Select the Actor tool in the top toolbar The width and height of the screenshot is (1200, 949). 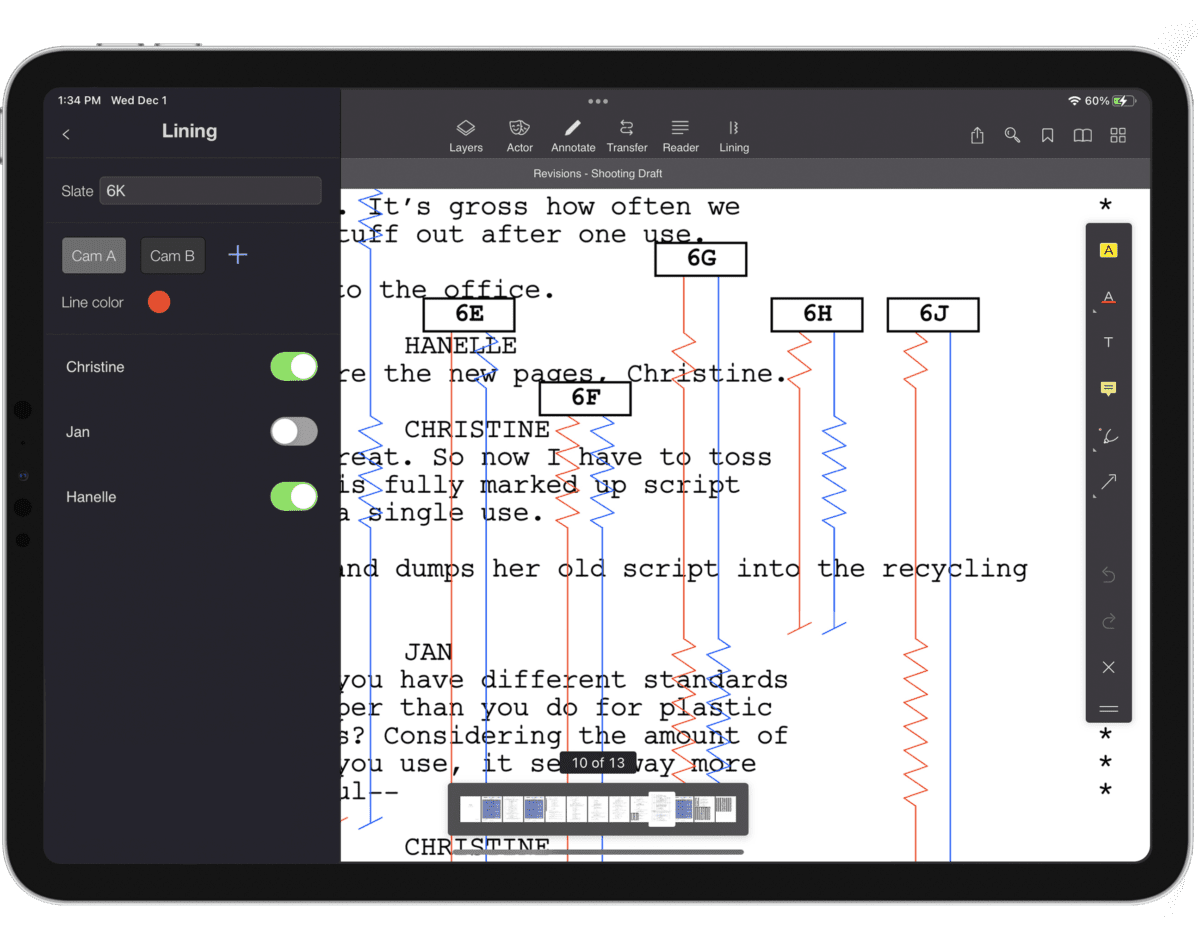[519, 135]
